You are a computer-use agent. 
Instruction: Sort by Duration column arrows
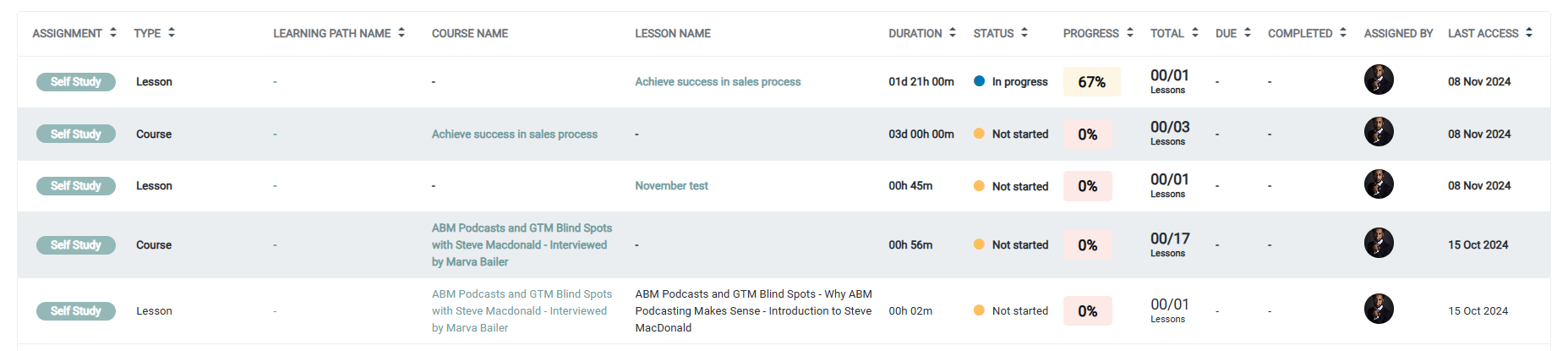tap(953, 33)
